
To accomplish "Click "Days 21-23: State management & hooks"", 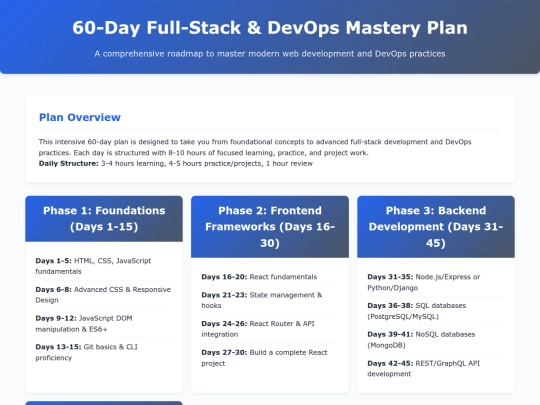I will pyautogui.click(x=269, y=300).
